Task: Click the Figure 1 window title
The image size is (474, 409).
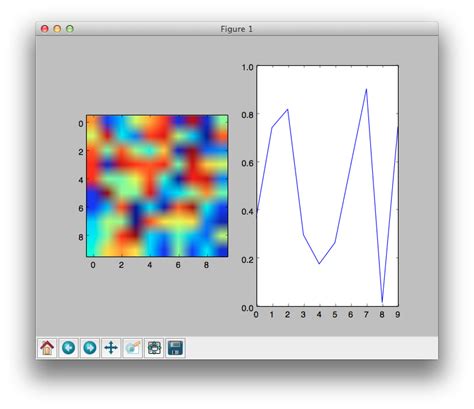Action: click(x=236, y=29)
